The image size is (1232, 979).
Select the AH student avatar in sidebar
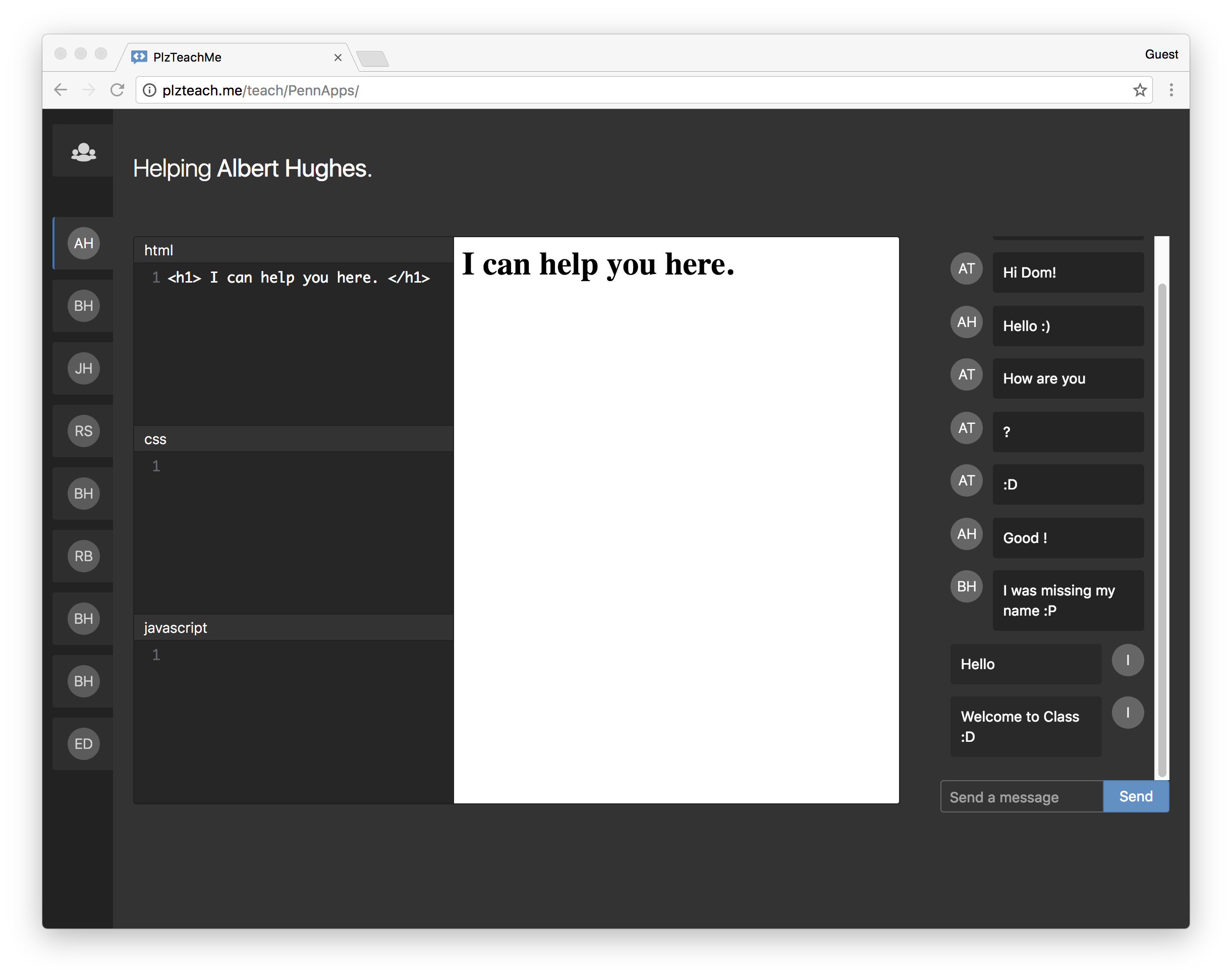point(83,243)
